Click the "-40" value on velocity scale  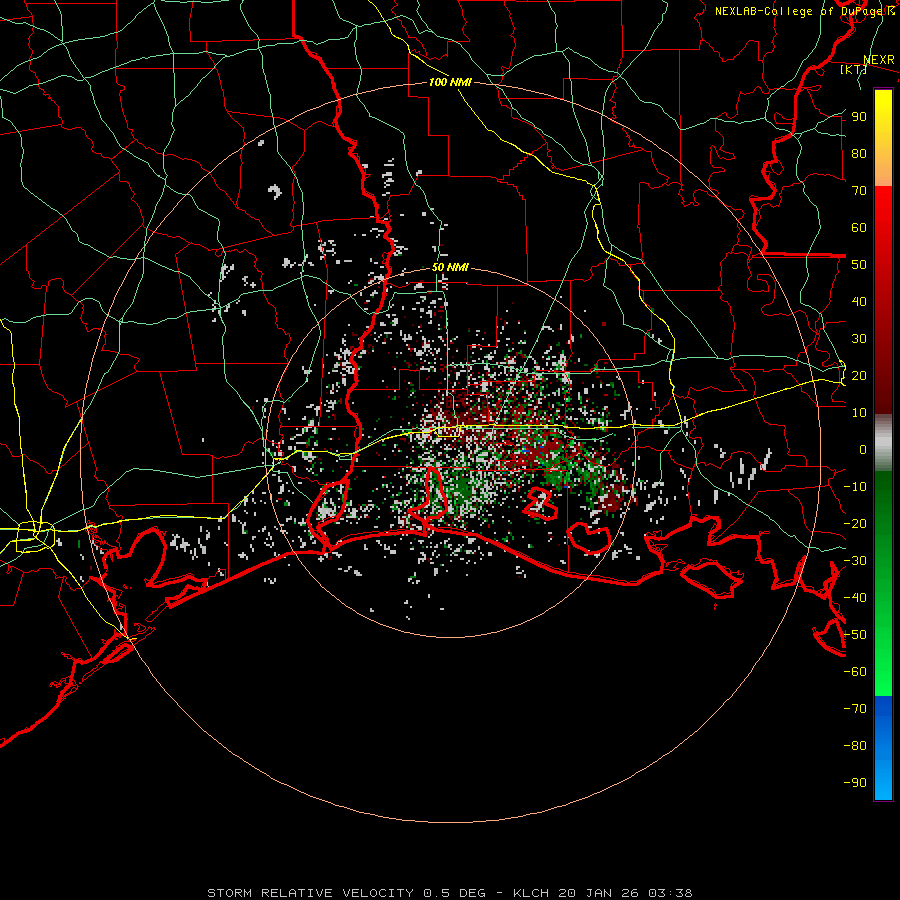tap(855, 598)
